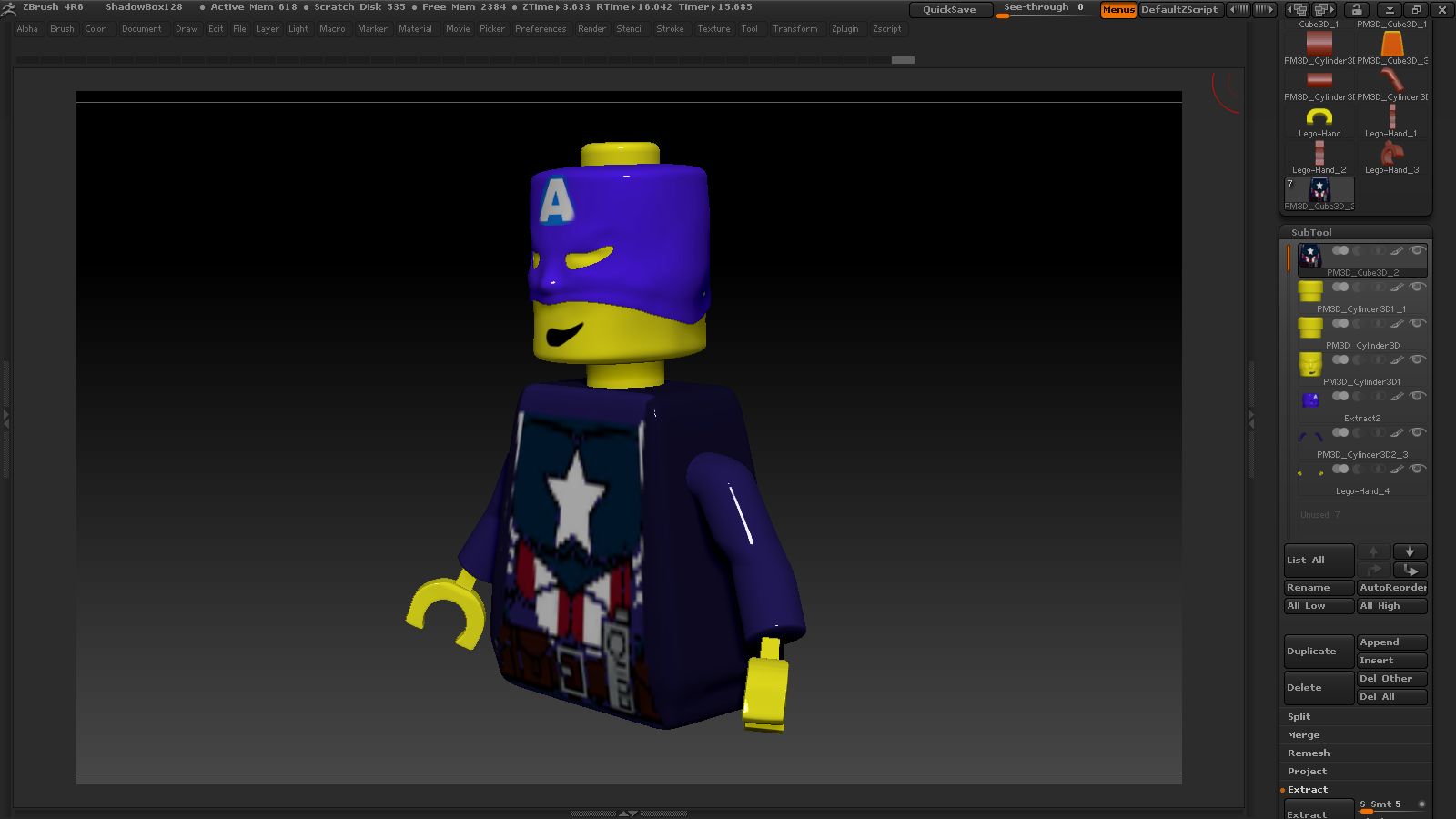
Task: Open the Render menu
Action: (x=591, y=28)
